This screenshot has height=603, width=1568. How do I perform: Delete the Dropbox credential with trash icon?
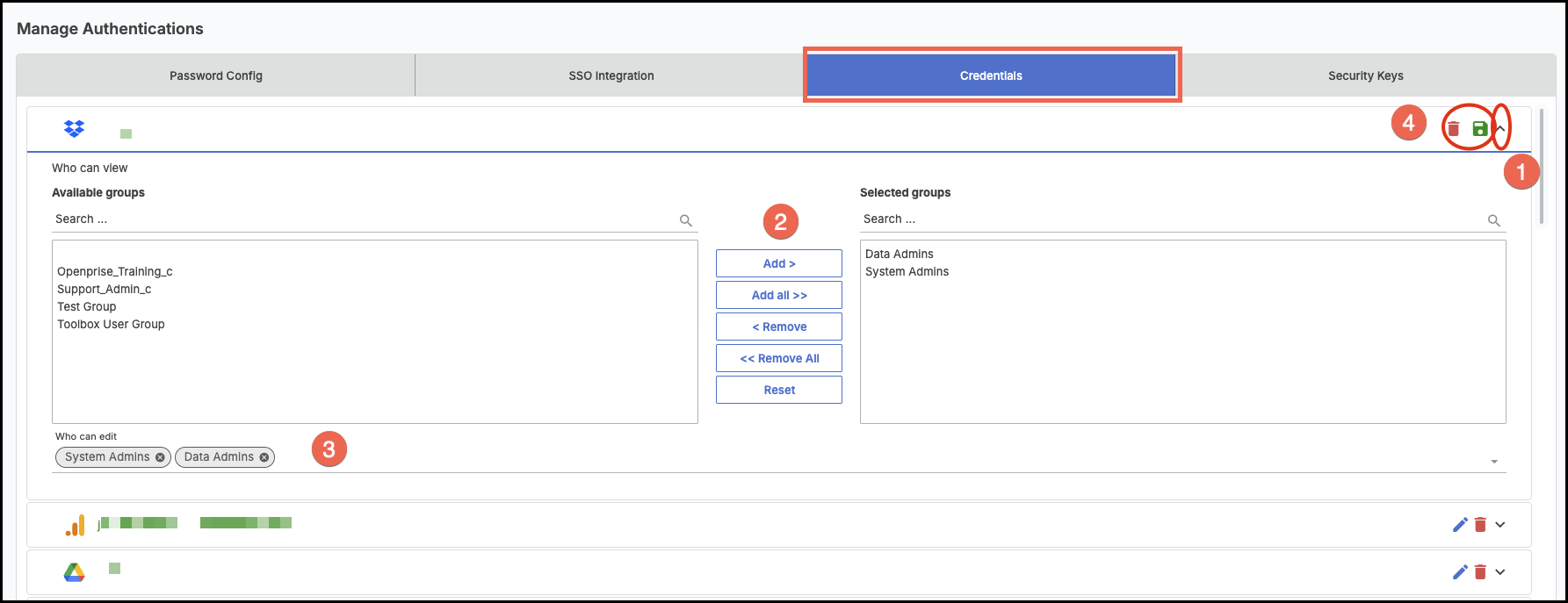(x=1454, y=129)
